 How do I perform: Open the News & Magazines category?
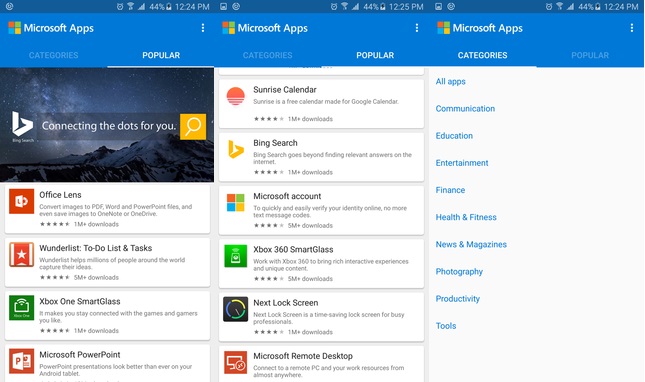471,244
